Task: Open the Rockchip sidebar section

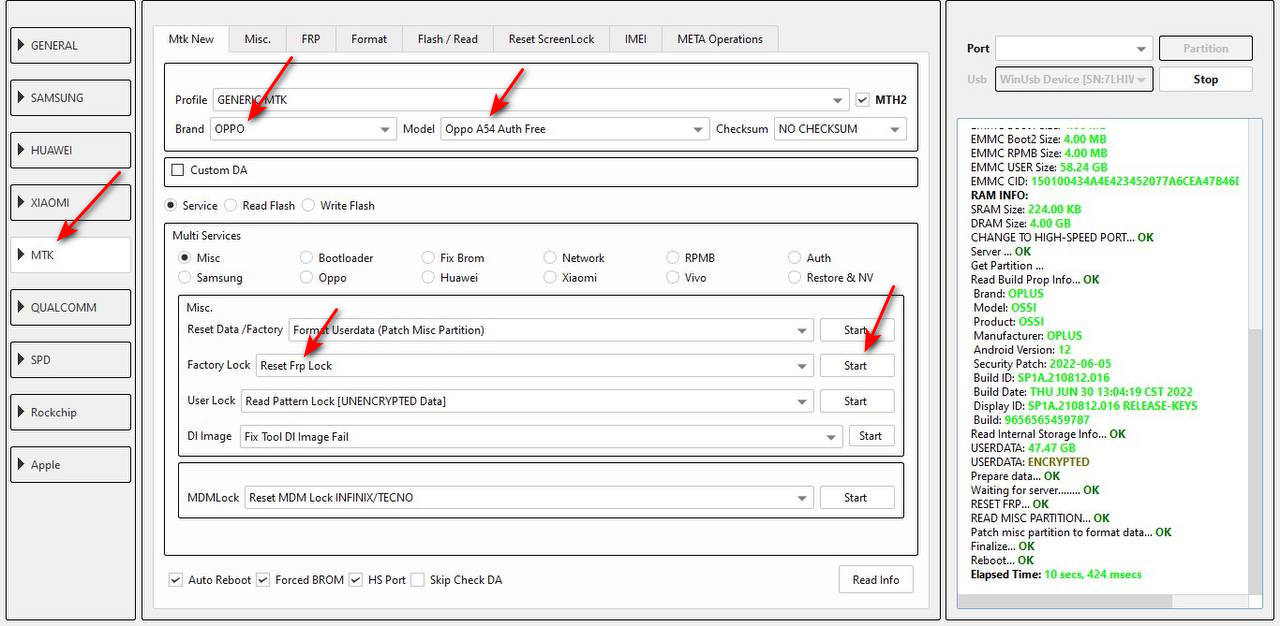Action: tap(70, 412)
